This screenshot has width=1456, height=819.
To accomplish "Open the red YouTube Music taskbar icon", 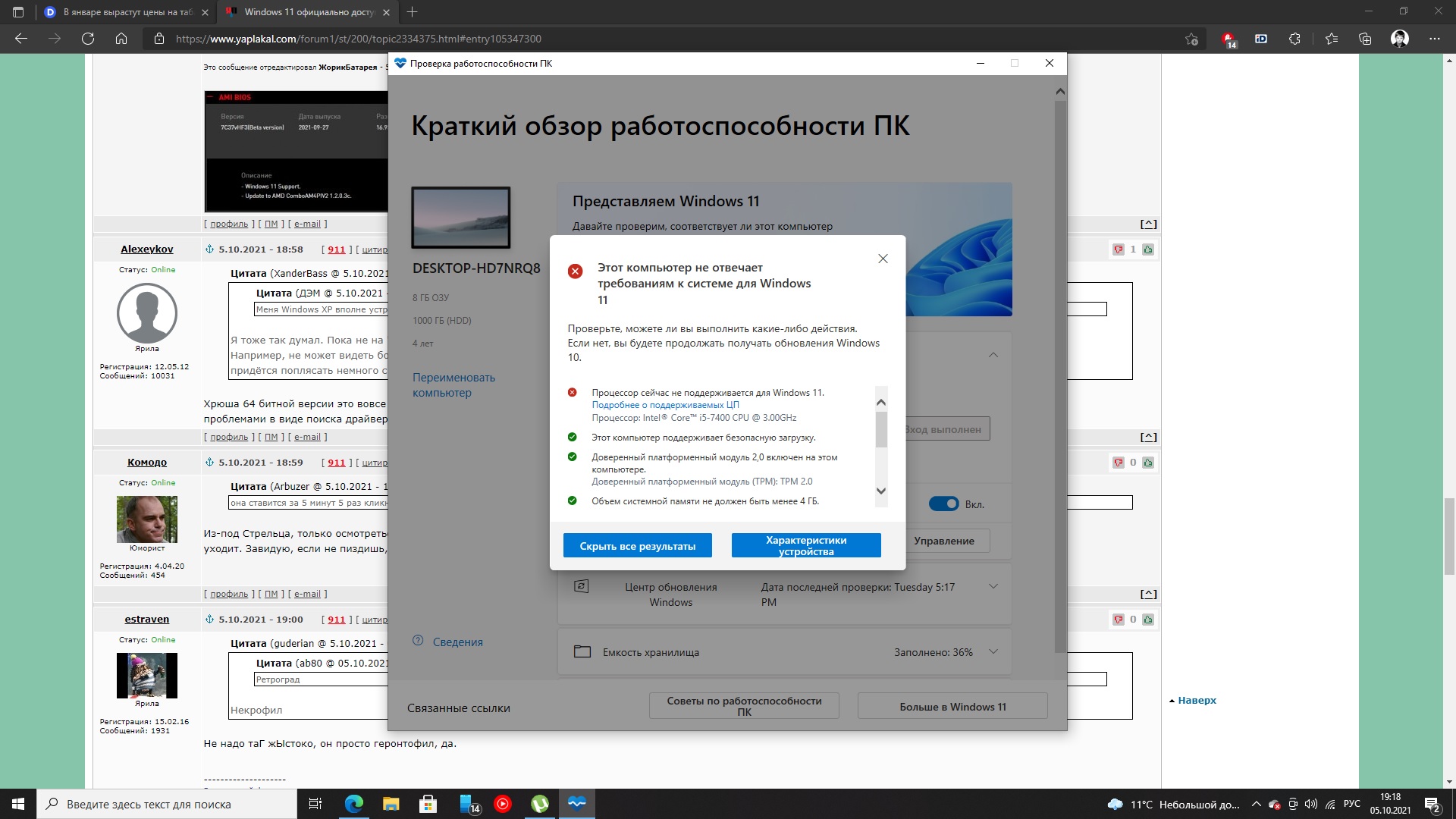I will point(503,804).
